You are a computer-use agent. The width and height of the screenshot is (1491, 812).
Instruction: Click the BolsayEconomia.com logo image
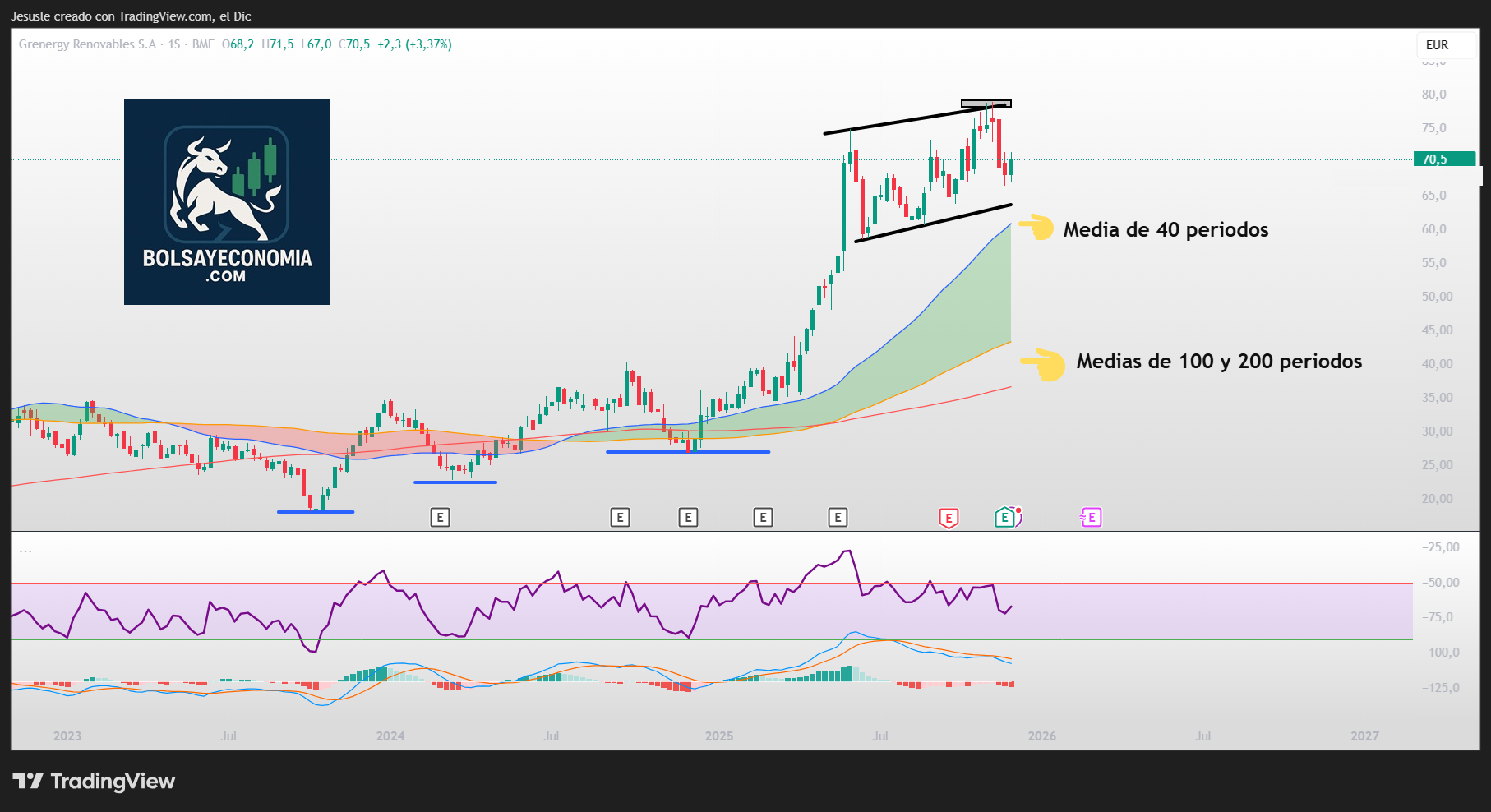point(227,202)
